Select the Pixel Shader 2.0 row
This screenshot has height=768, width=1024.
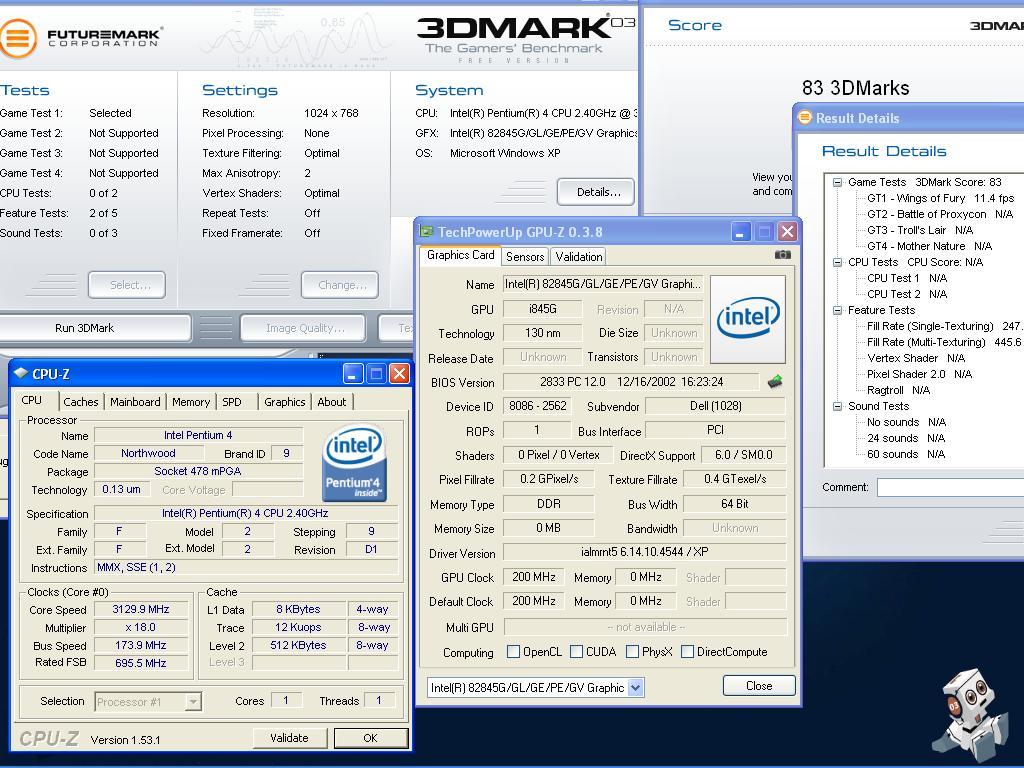(920, 374)
